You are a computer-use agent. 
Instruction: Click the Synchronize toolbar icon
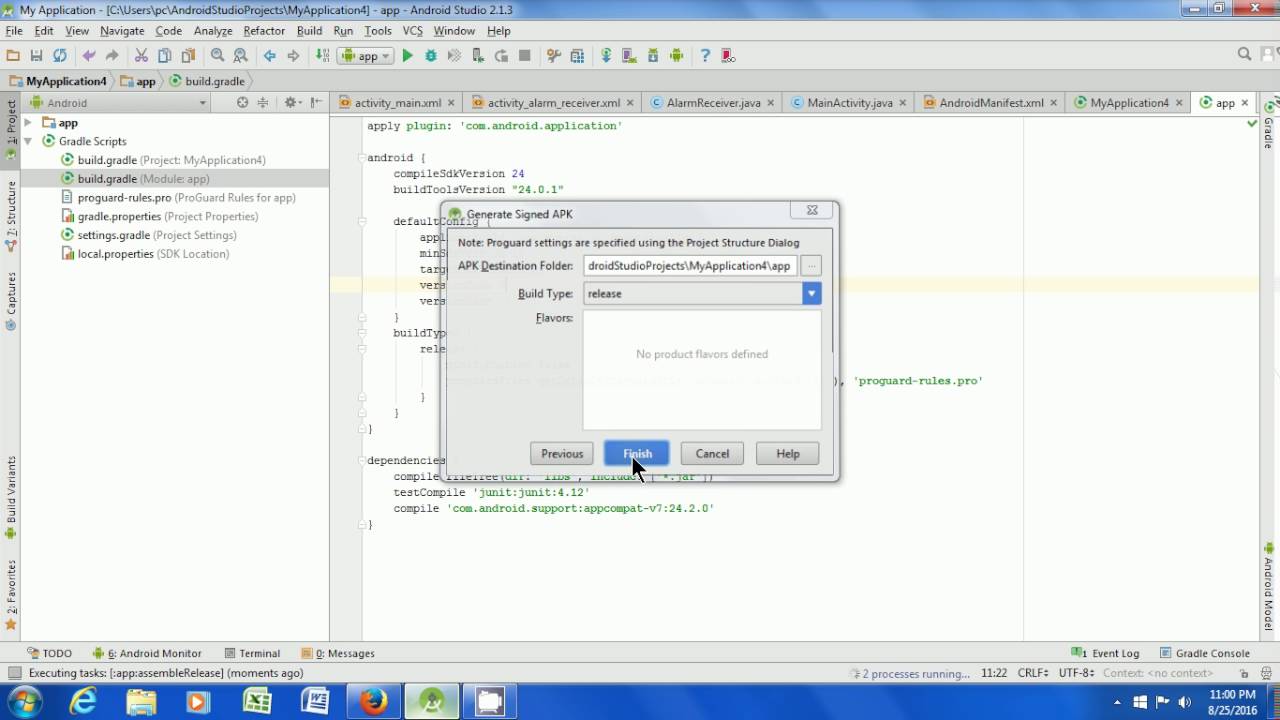tap(60, 56)
